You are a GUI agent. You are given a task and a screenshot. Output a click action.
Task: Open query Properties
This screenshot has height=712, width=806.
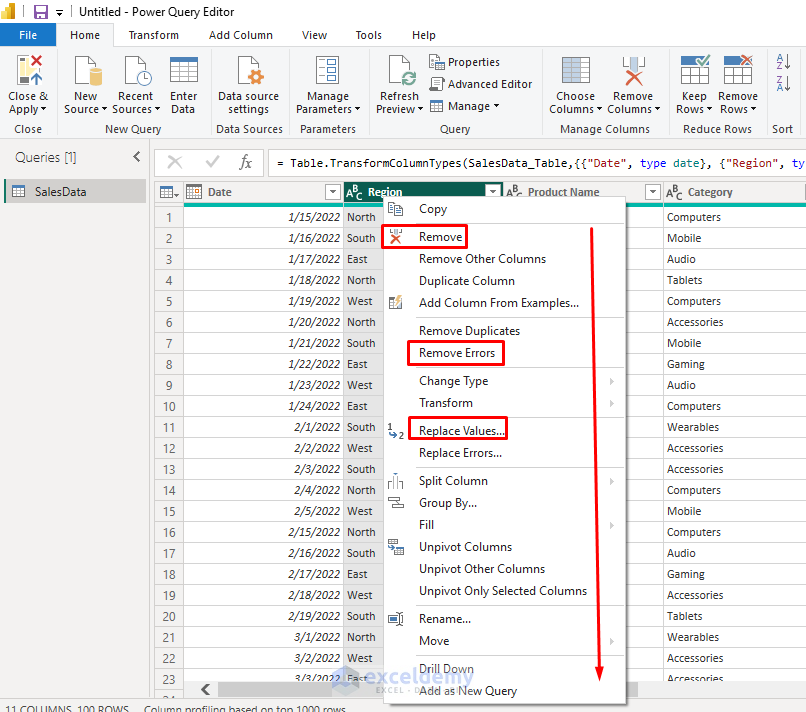click(x=464, y=62)
